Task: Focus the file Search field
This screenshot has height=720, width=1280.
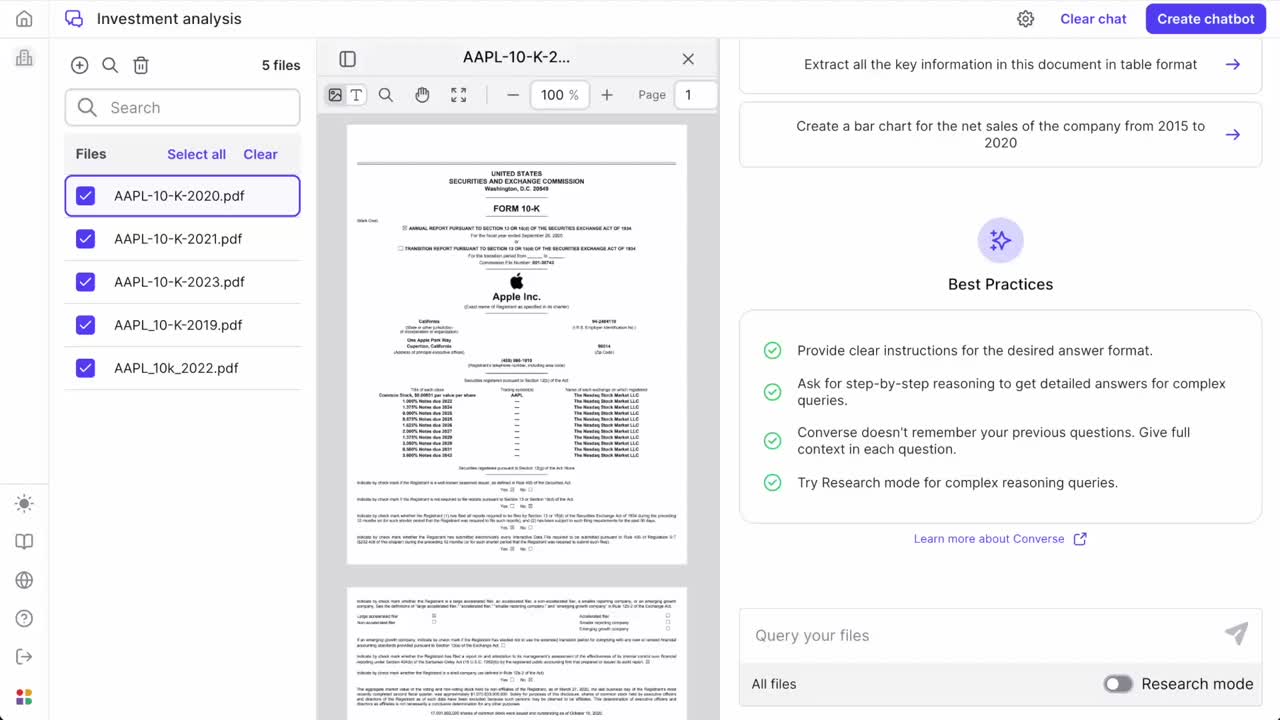Action: click(182, 108)
